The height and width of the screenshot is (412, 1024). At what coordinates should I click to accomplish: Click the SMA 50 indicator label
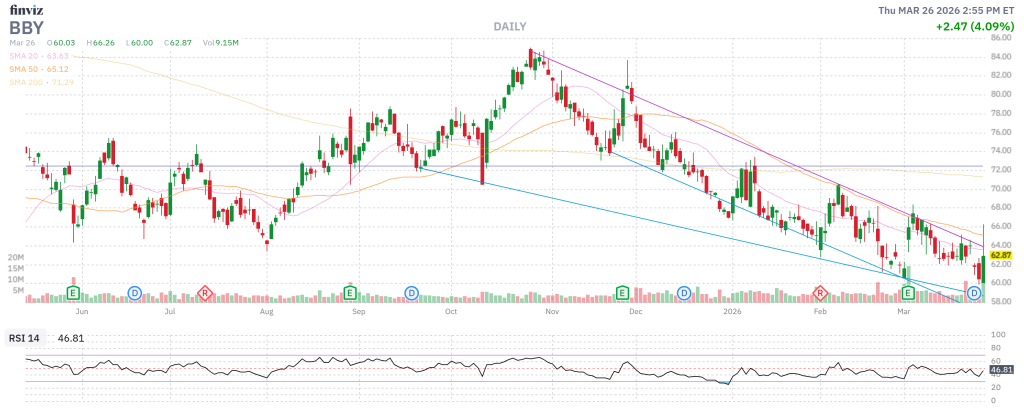(x=41, y=69)
